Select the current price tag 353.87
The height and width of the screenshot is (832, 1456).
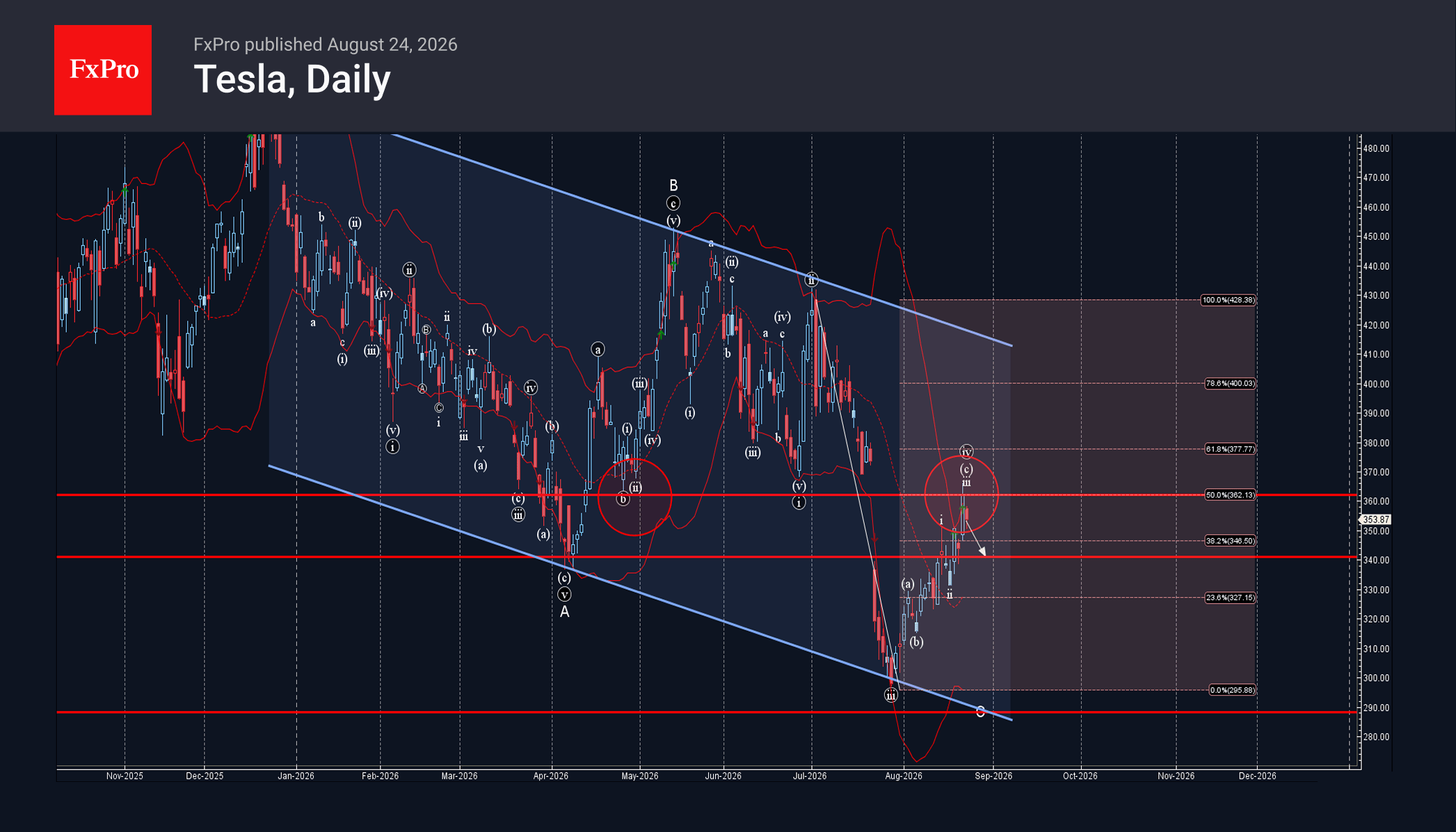(x=1375, y=520)
